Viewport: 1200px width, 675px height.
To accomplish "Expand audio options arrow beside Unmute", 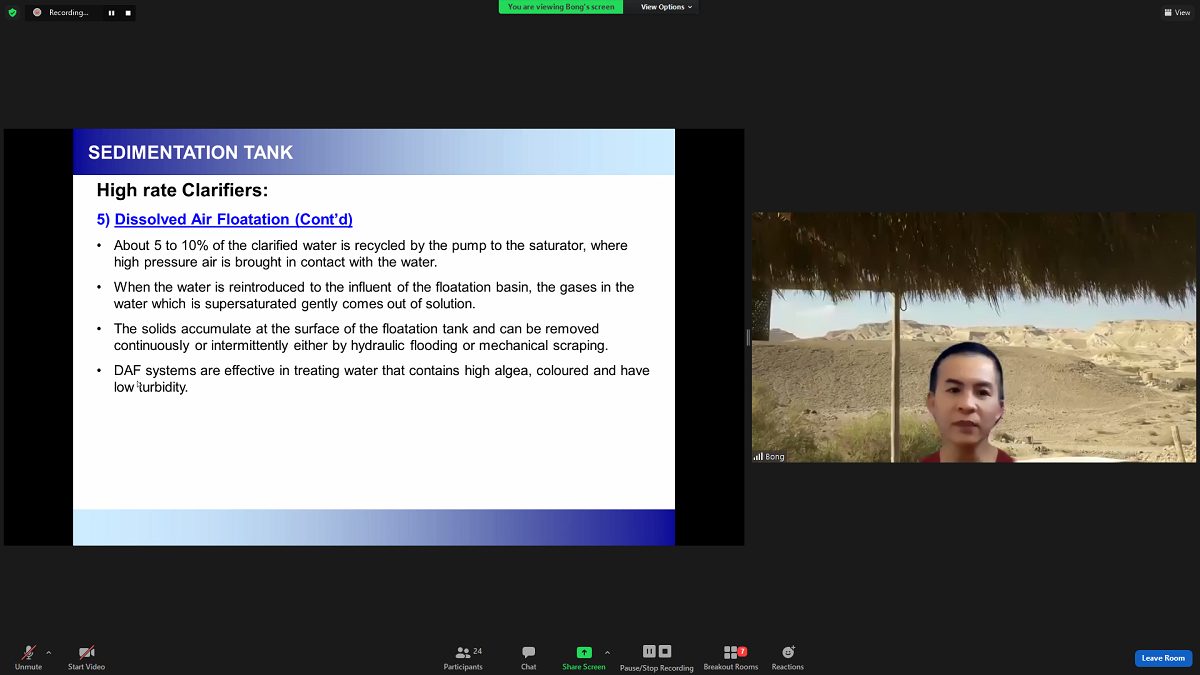I will pyautogui.click(x=49, y=652).
